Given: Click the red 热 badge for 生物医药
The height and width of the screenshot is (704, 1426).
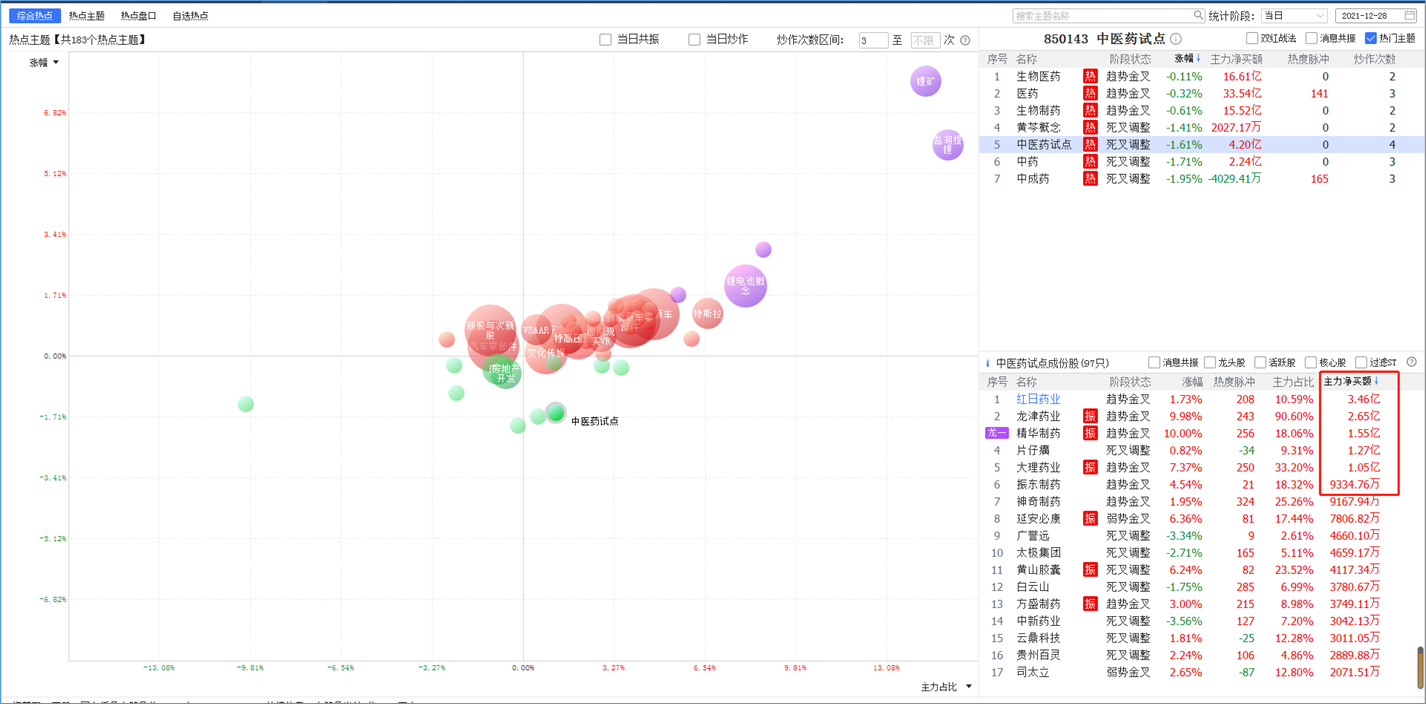Looking at the screenshot, I should coord(1090,76).
